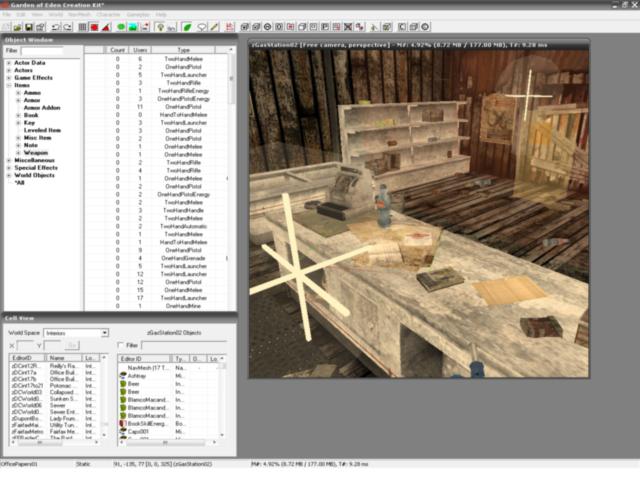Select Misc Item in the object tree
This screenshot has width=640, height=480.
(38, 138)
